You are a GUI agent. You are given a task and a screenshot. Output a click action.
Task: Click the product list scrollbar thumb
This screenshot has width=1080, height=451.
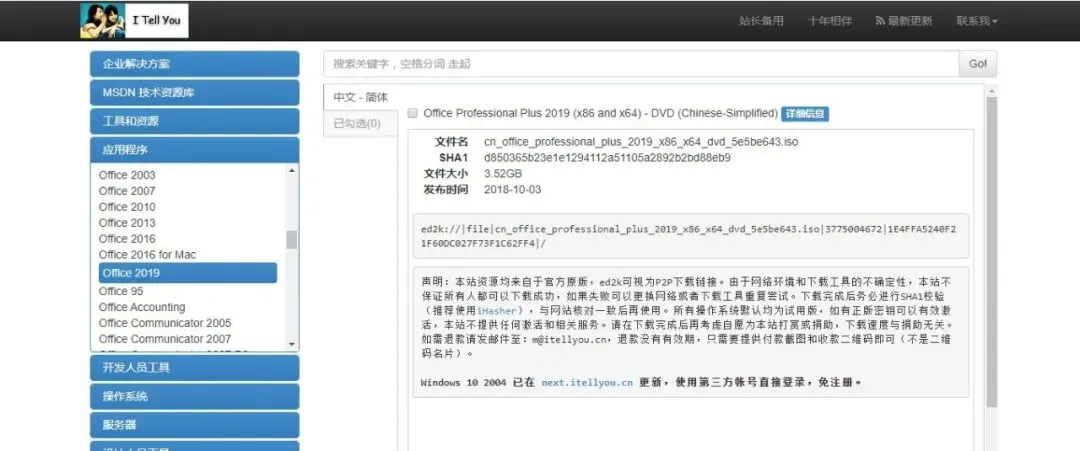(x=292, y=240)
